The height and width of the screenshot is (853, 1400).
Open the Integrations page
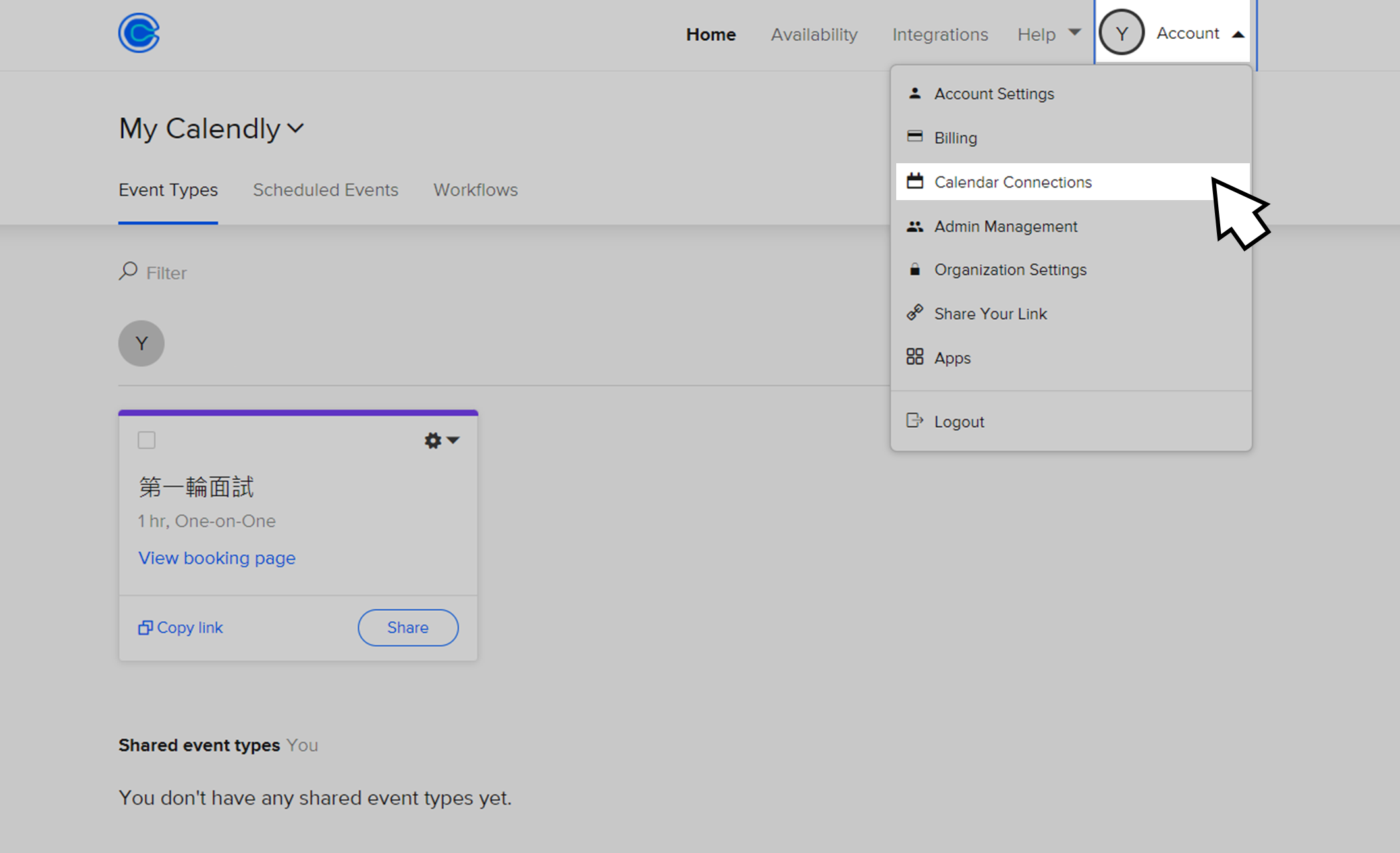click(940, 34)
